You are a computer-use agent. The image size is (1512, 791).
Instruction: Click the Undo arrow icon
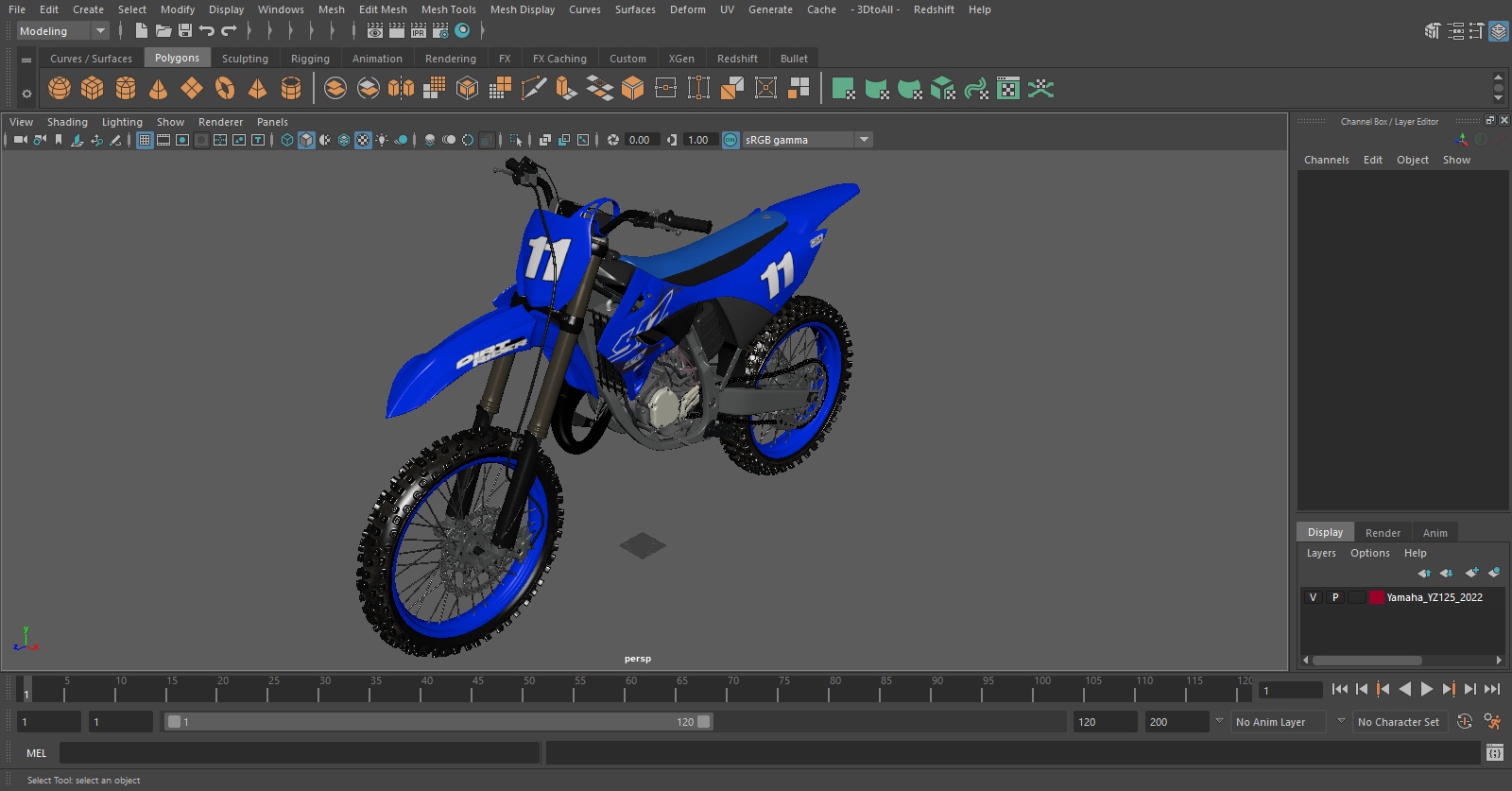click(x=206, y=30)
